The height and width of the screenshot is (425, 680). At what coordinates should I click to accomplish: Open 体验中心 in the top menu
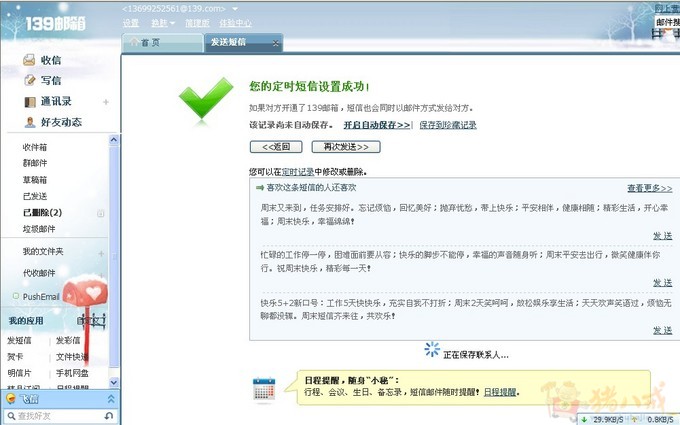235,23
